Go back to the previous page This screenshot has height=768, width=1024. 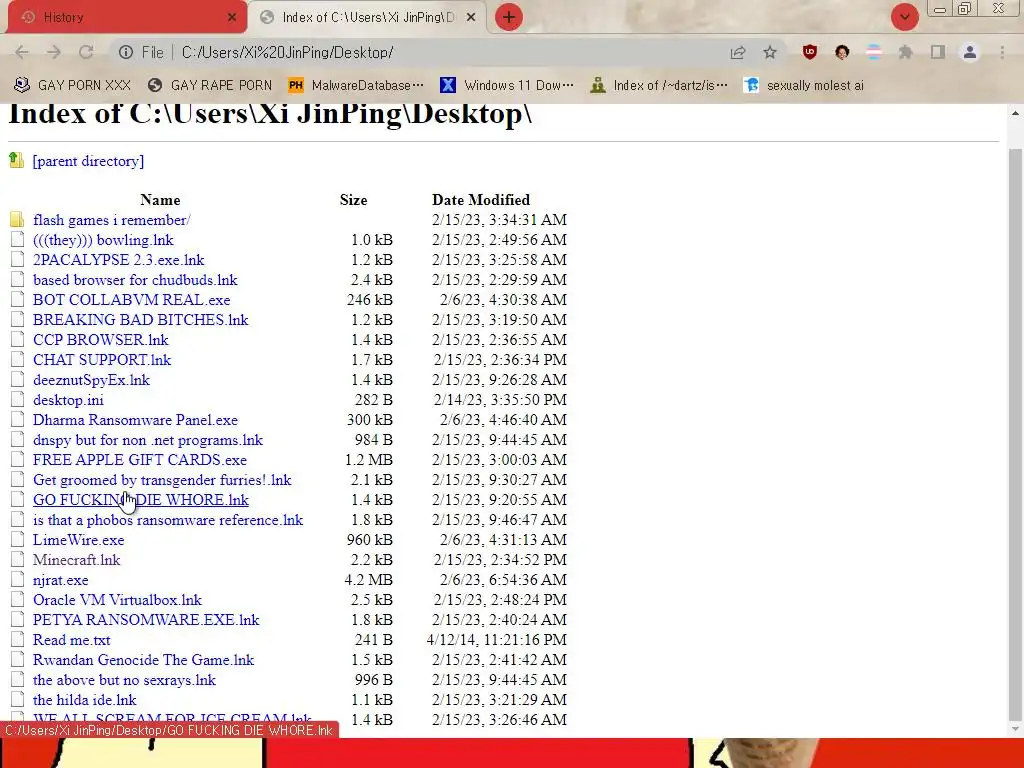coord(22,52)
